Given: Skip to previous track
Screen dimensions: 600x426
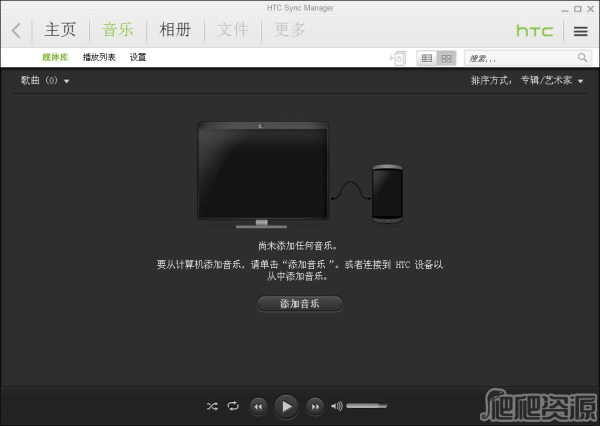Looking at the screenshot, I should pos(258,406).
